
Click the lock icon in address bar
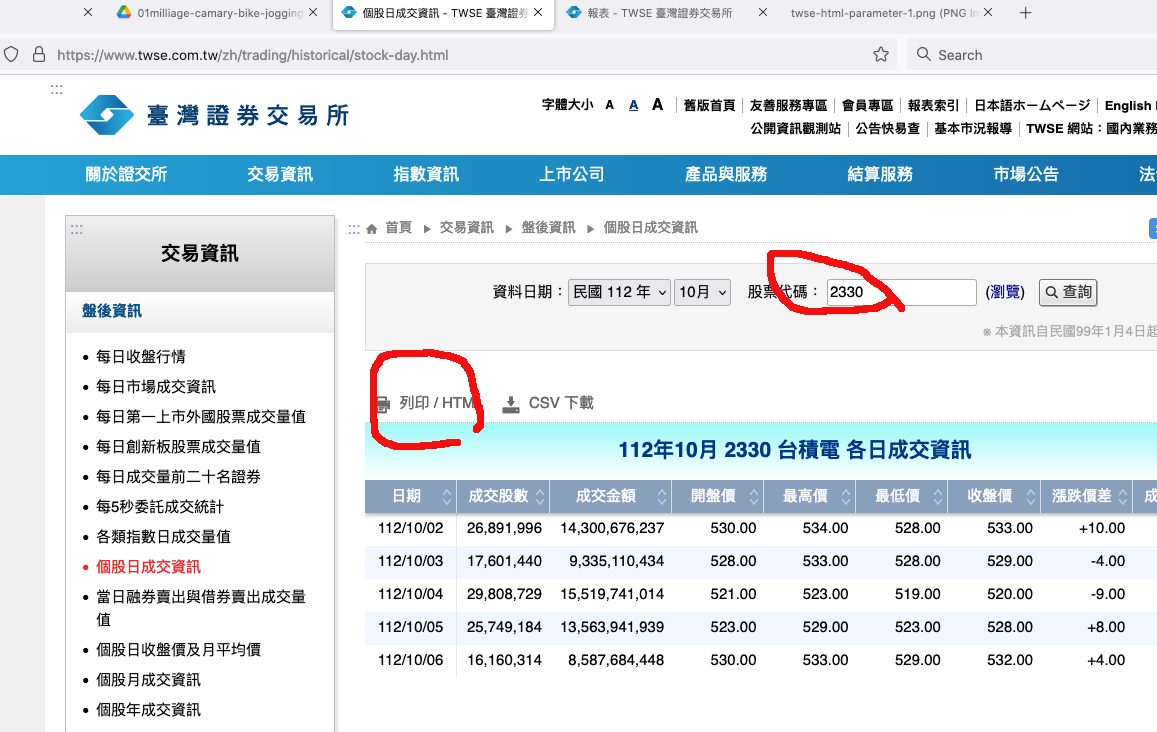click(39, 55)
